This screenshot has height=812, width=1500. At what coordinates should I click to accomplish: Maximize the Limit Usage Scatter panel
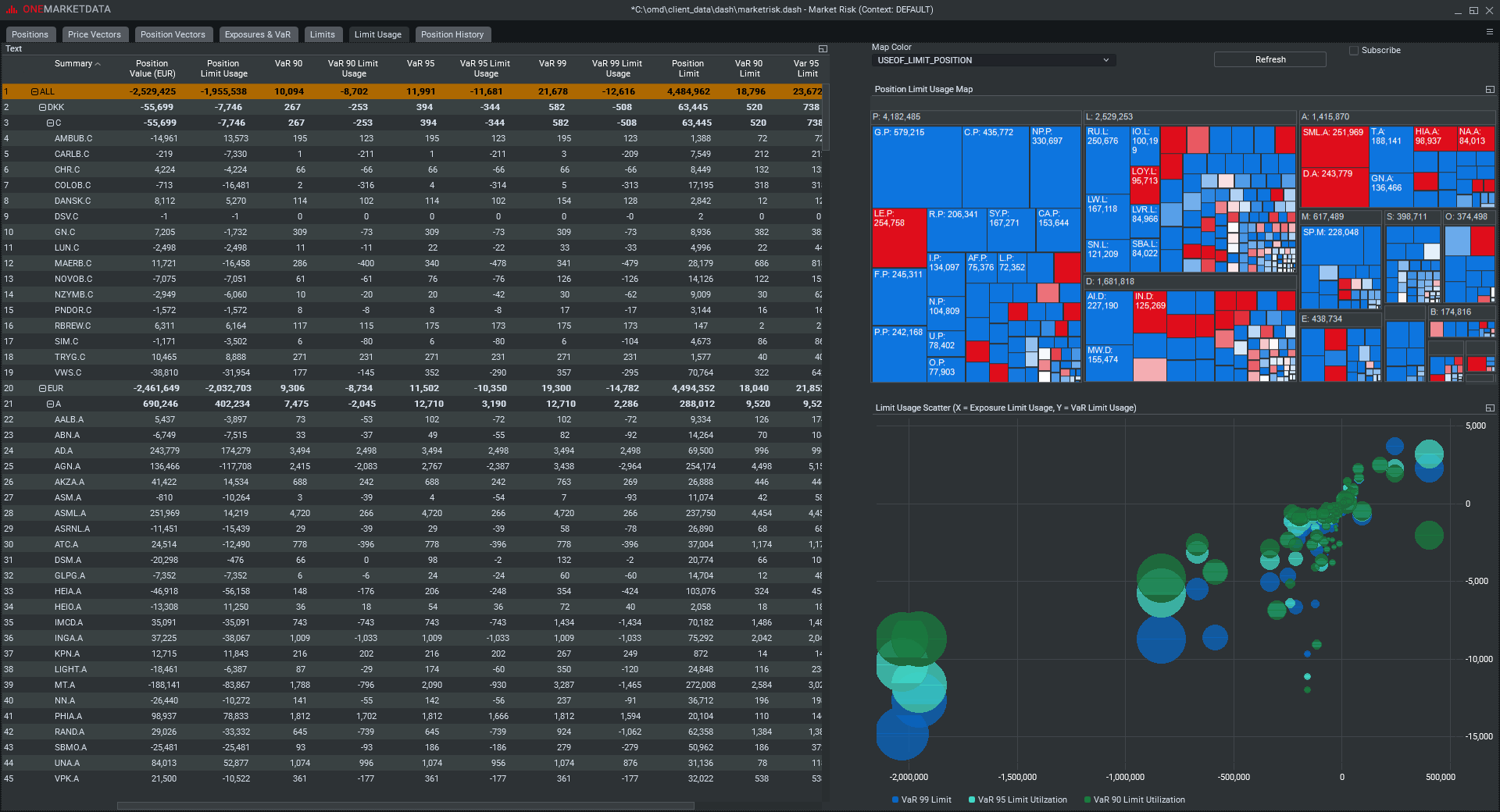[x=1490, y=408]
